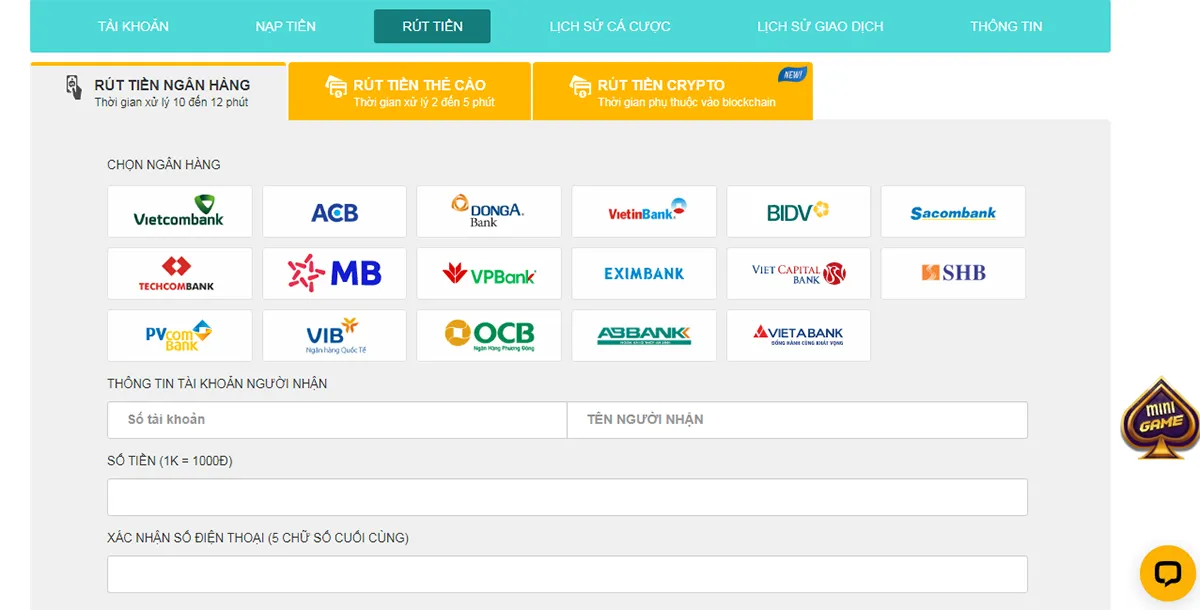Choose ACB as the withdrawal bank

[335, 212]
